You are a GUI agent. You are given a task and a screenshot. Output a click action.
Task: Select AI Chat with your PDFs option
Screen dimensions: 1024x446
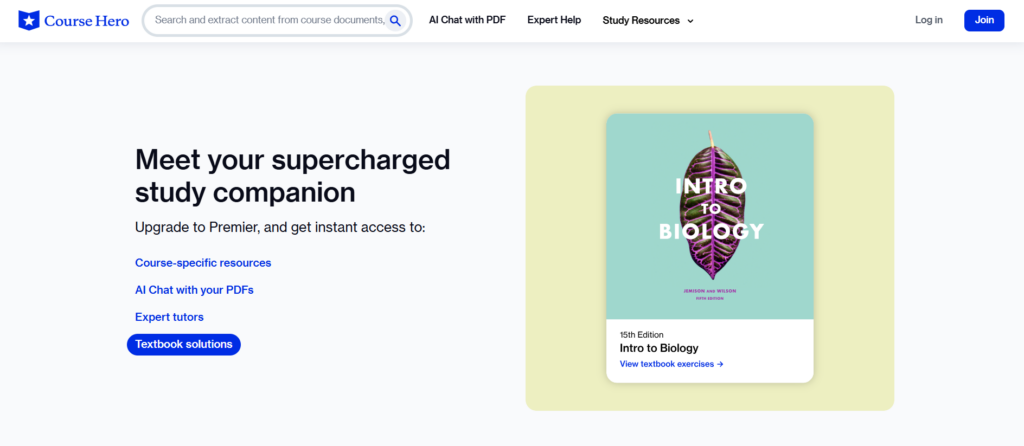[187, 290]
